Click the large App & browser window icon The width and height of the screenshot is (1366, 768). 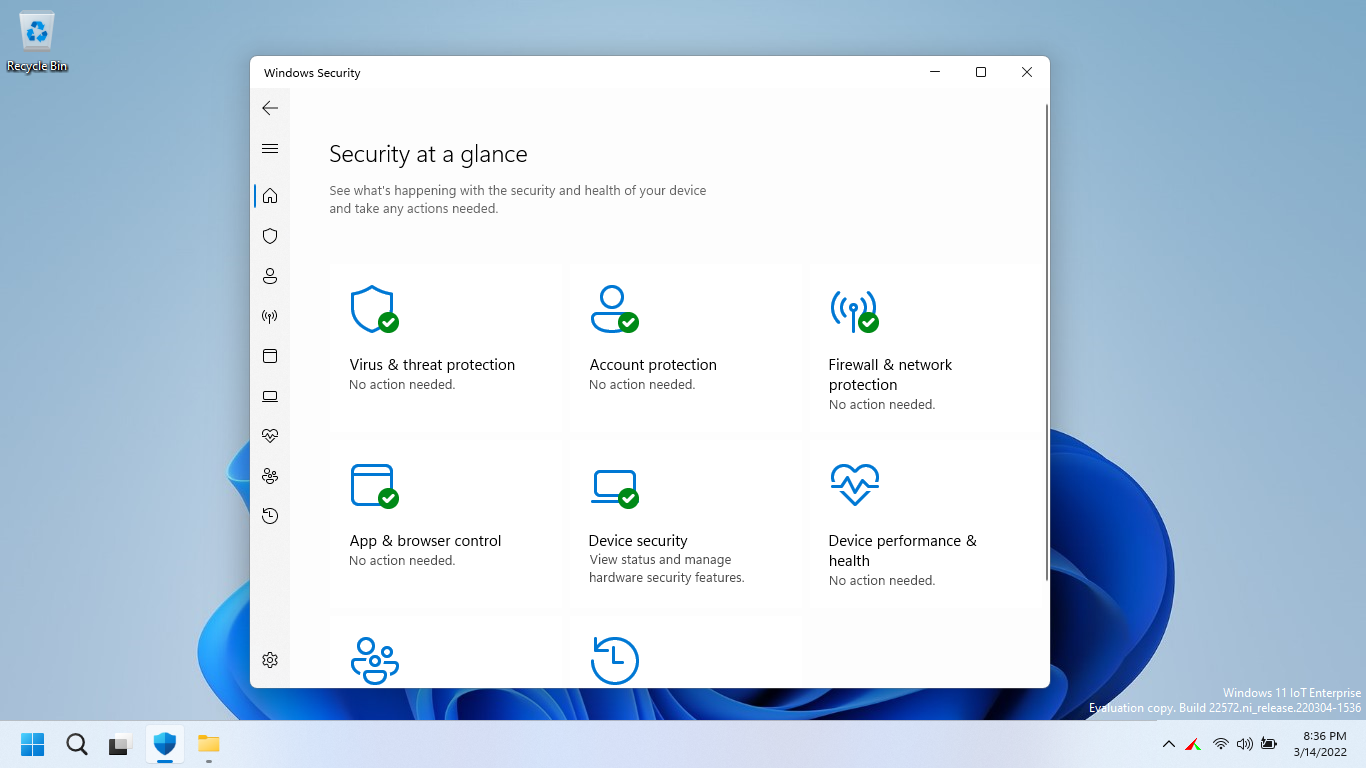click(x=374, y=486)
